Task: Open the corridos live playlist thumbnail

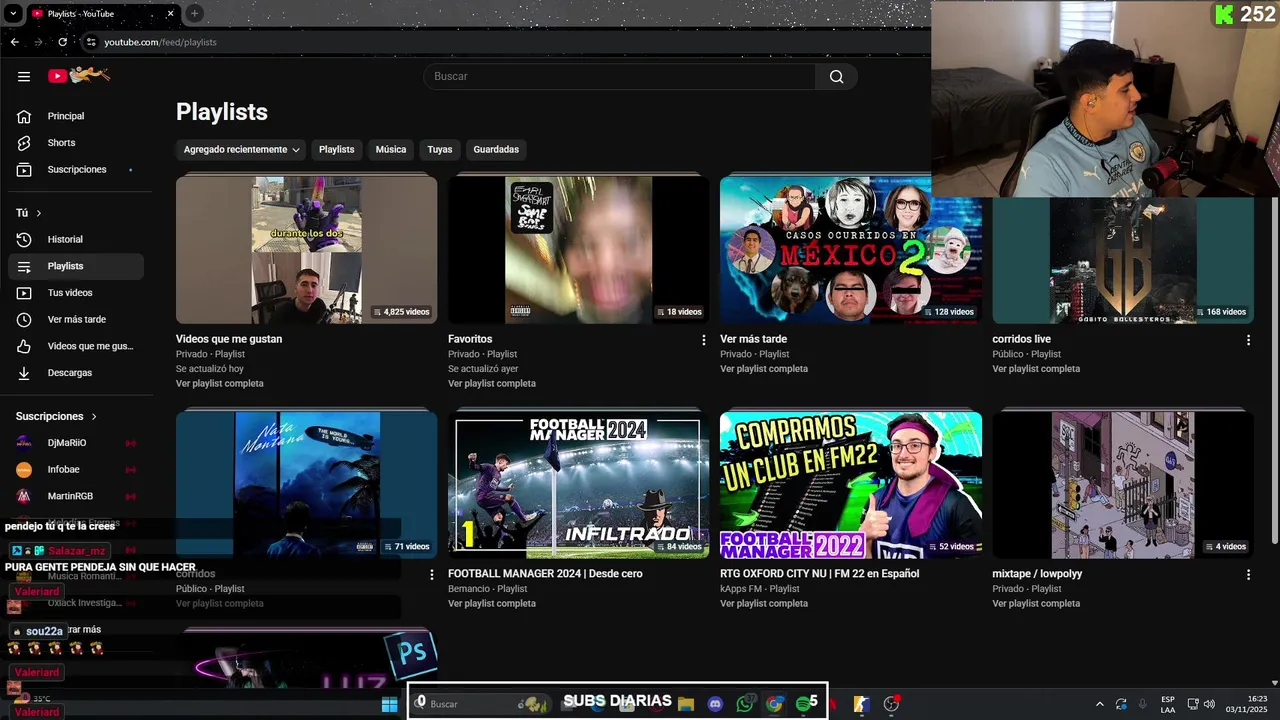Action: coord(1122,260)
